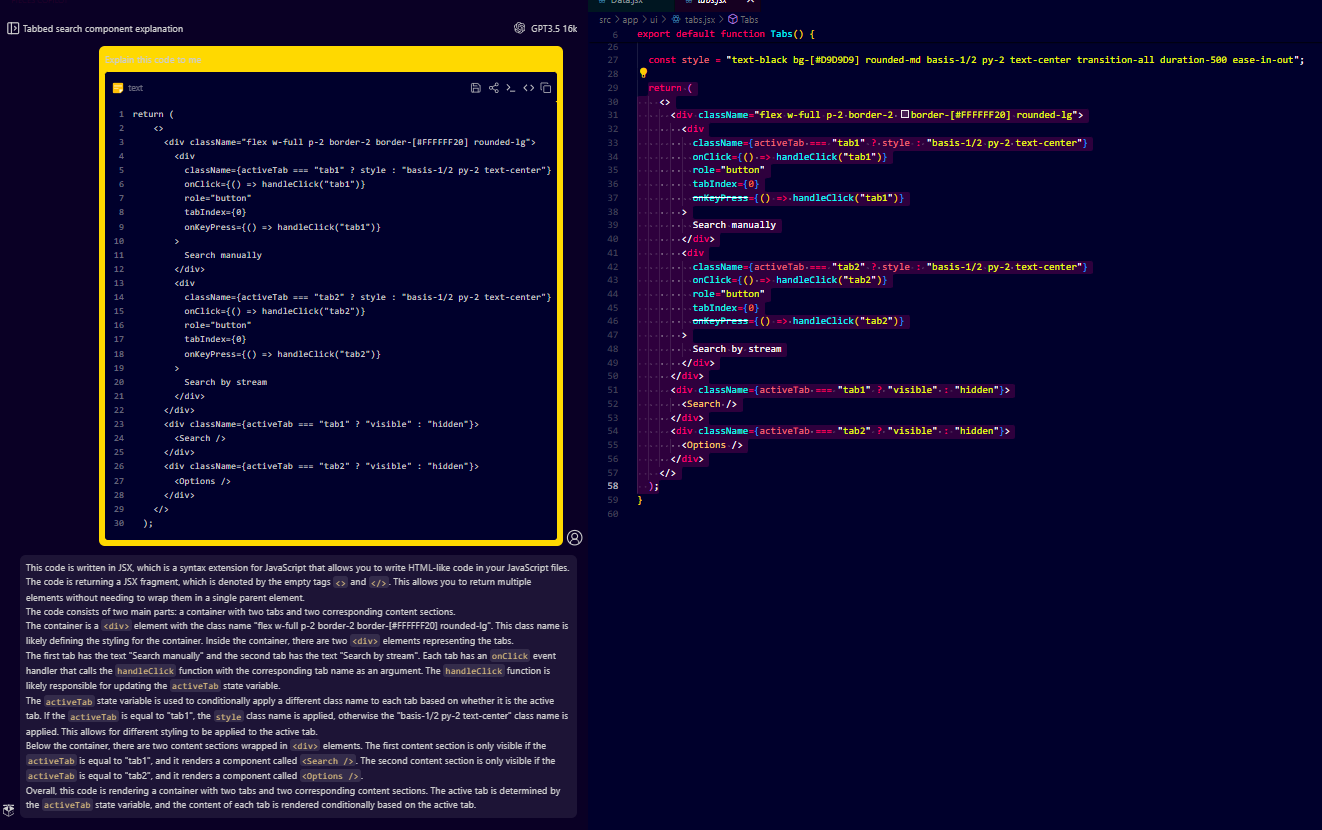Click the yellow sticky note icon labeled text
This screenshot has height=830, width=1322.
point(118,88)
